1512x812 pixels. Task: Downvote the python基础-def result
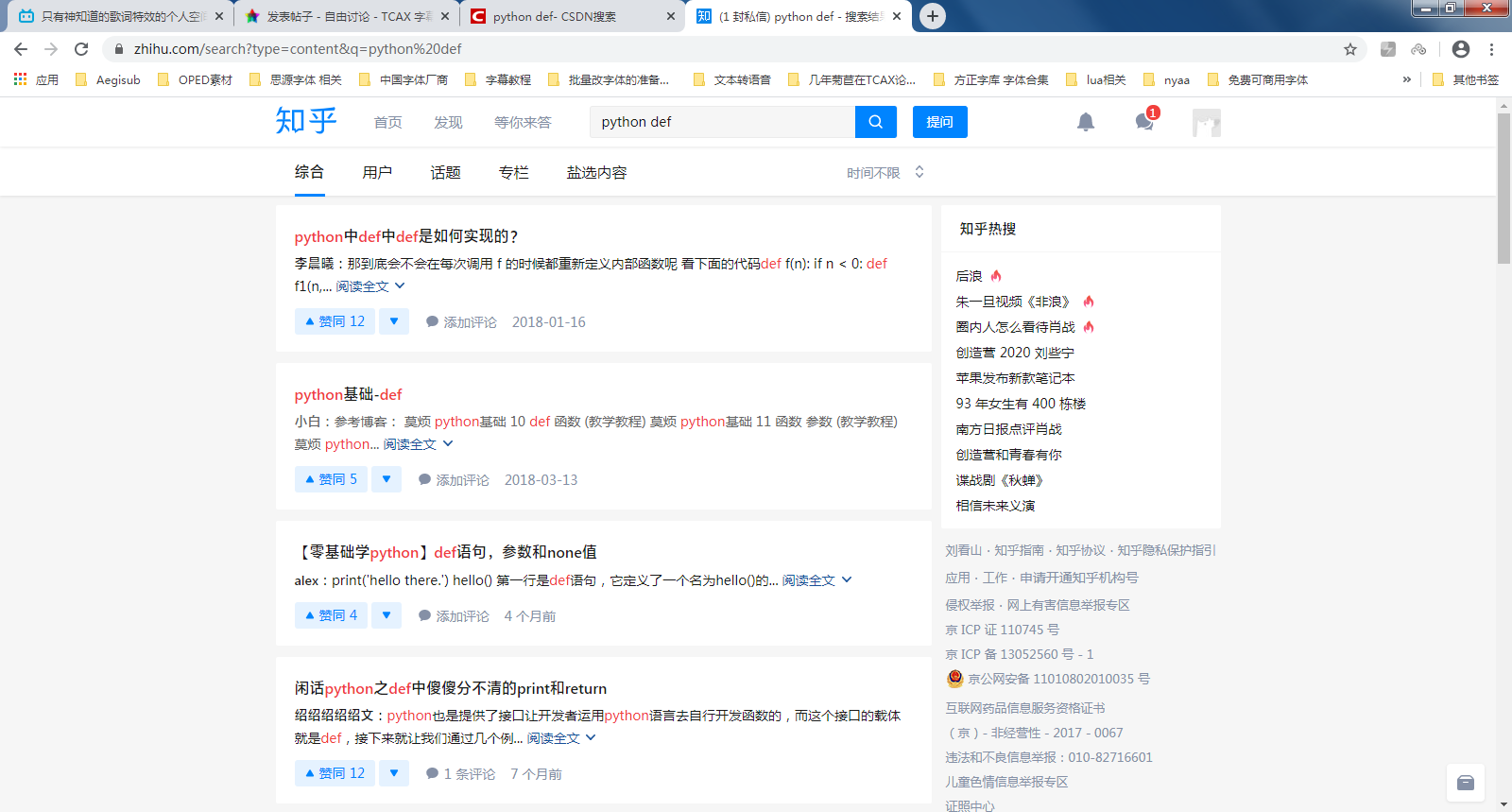tap(387, 479)
